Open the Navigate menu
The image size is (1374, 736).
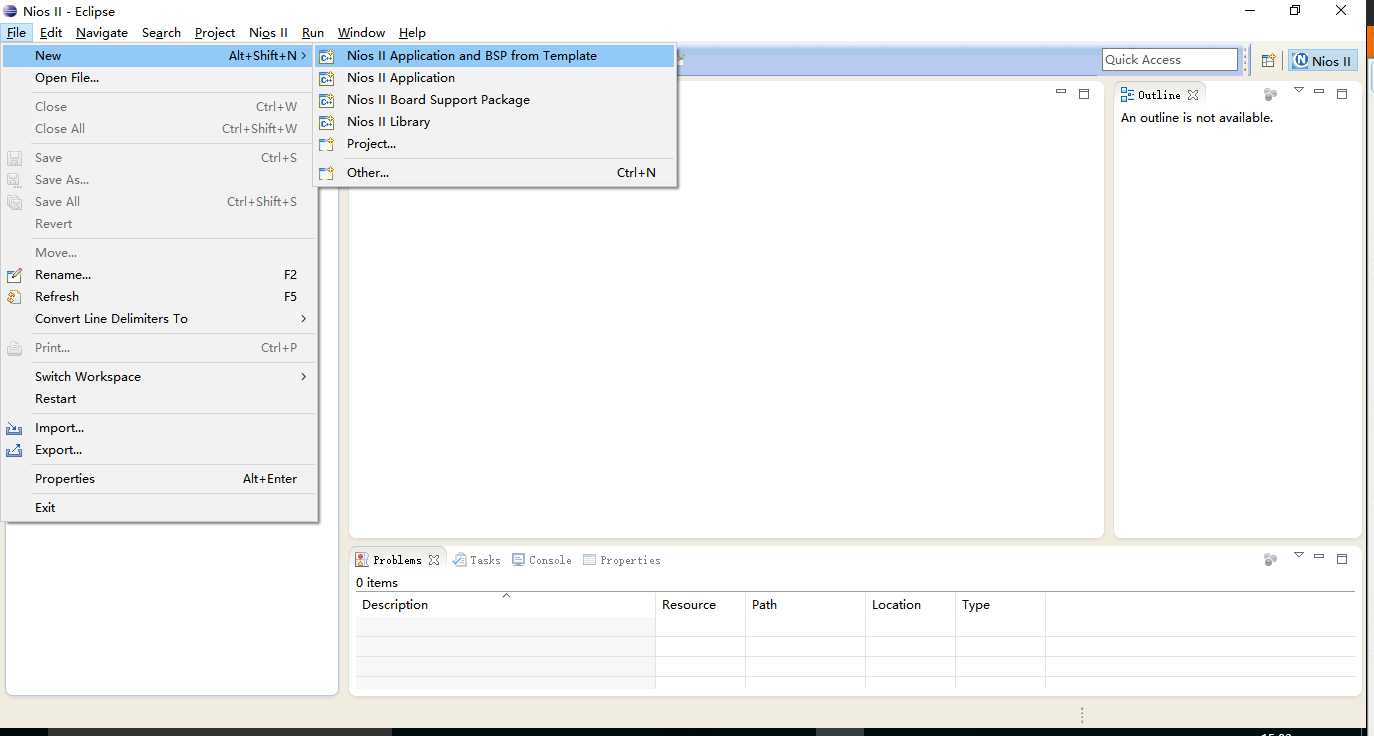click(x=102, y=33)
